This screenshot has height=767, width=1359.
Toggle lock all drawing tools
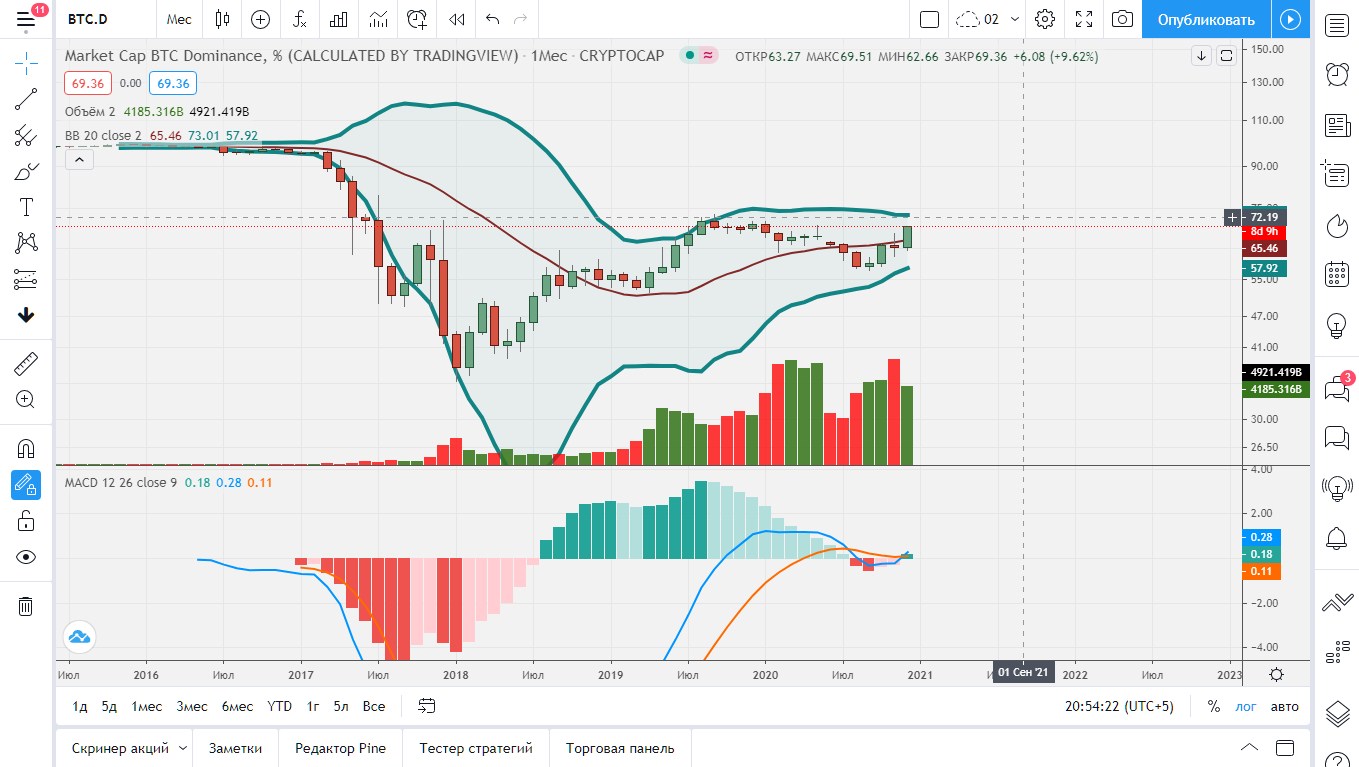(x=26, y=521)
